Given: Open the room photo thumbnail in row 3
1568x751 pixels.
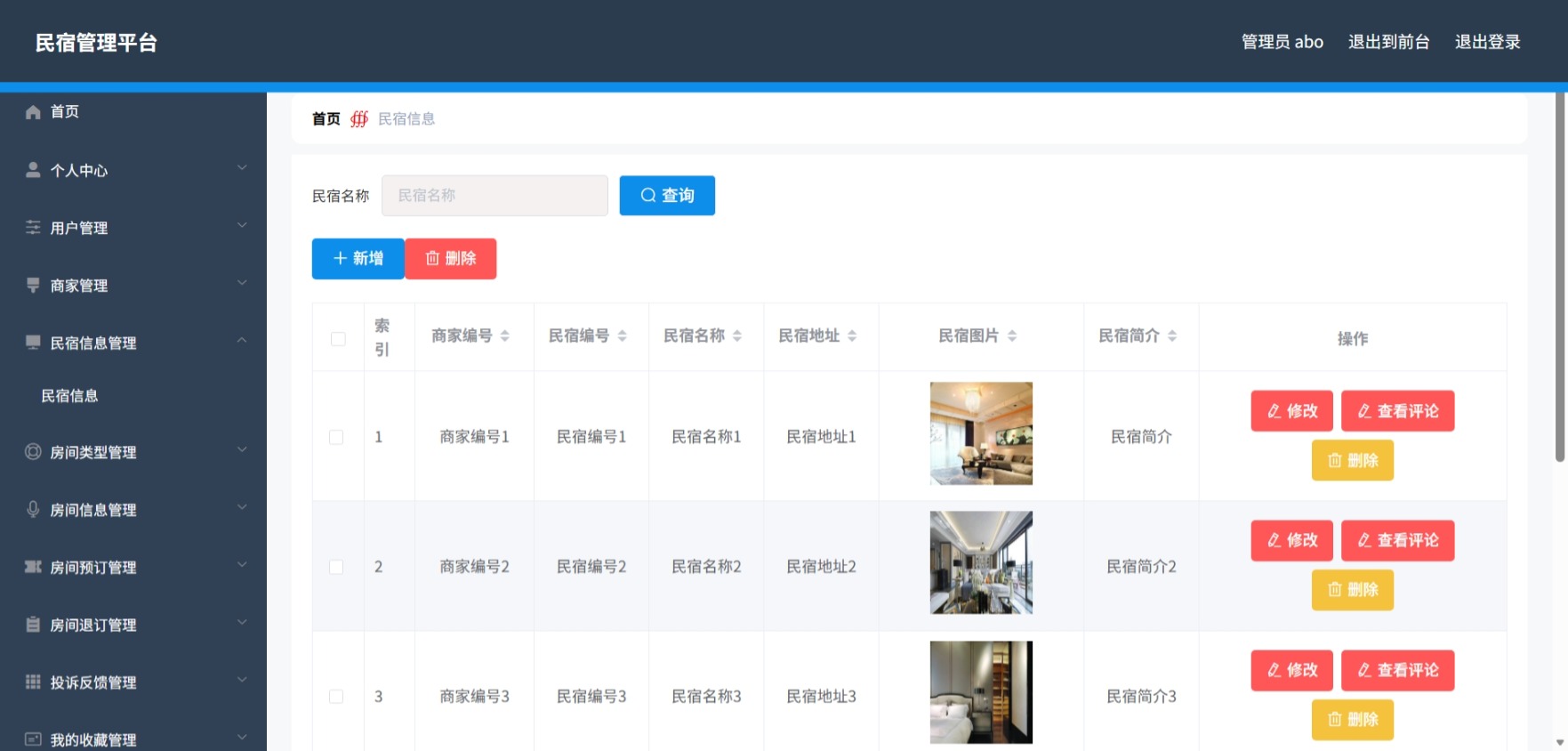Looking at the screenshot, I should [981, 692].
